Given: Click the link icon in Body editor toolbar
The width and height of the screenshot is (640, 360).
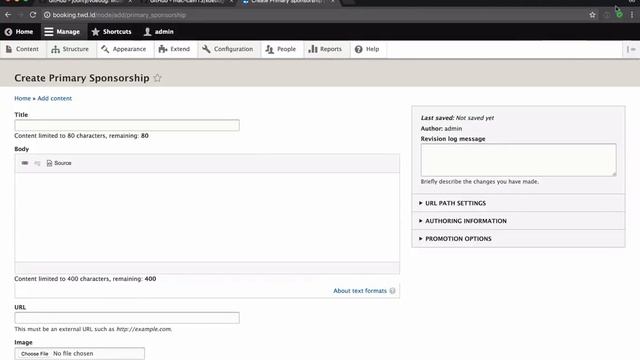Looking at the screenshot, I should coord(25,163).
